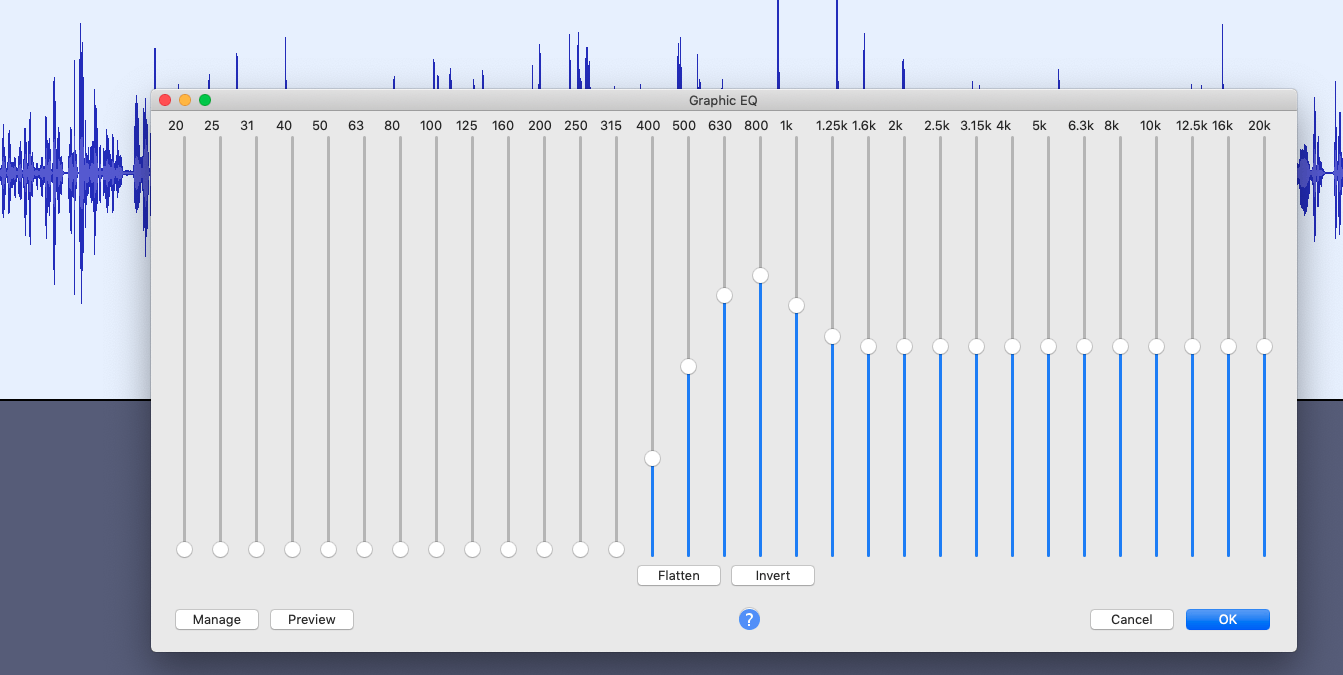
Task: Click the 4k slider handle
Action: click(1012, 346)
